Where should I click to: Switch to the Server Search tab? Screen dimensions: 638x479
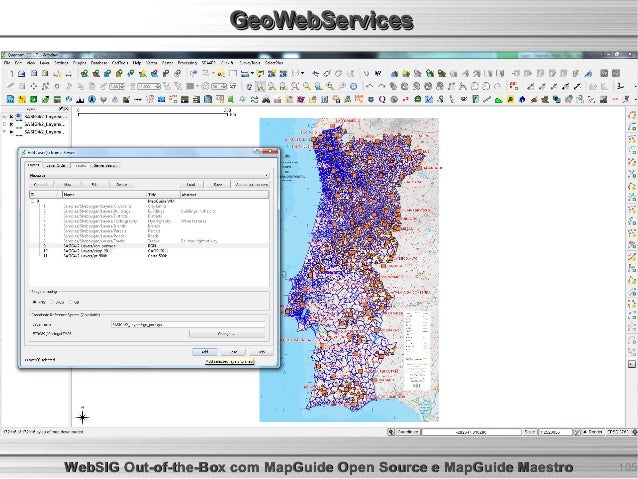[x=105, y=166]
